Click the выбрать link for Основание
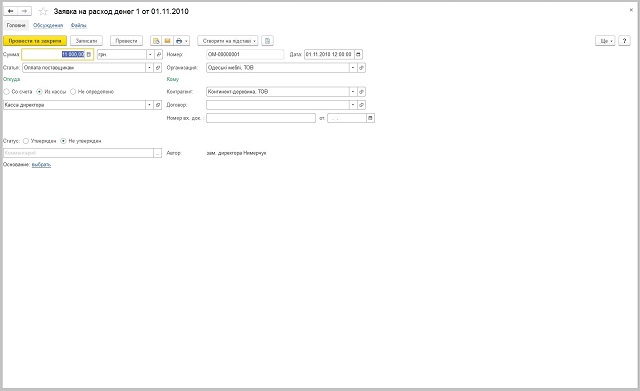Viewport: 640px width, 391px height. tap(41, 164)
